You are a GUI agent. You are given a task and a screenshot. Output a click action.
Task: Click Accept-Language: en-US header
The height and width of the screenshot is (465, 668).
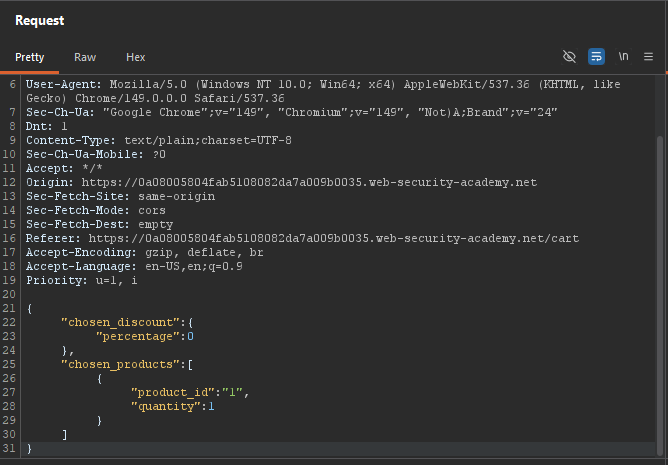134,266
